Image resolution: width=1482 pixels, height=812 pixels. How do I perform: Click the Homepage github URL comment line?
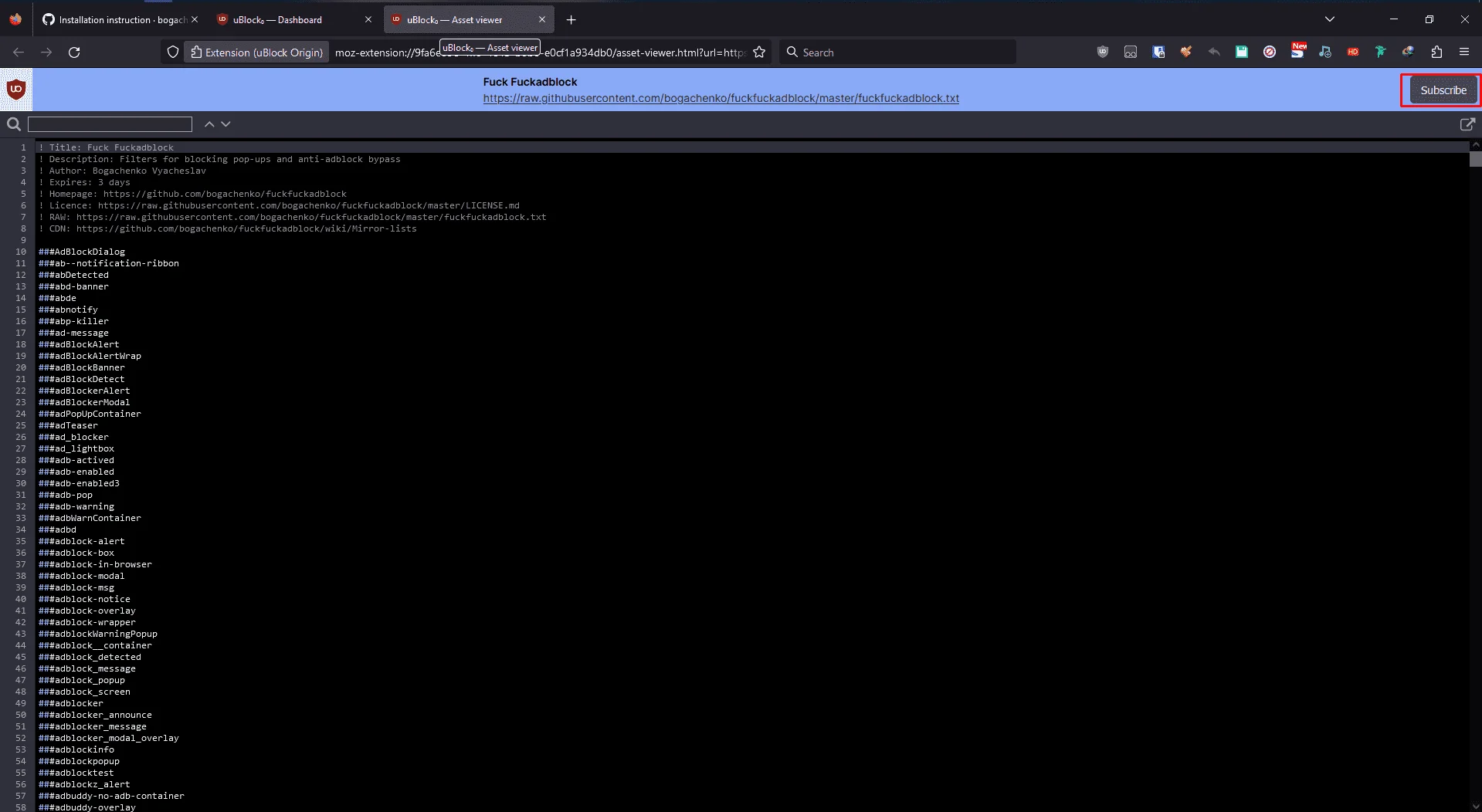(193, 194)
